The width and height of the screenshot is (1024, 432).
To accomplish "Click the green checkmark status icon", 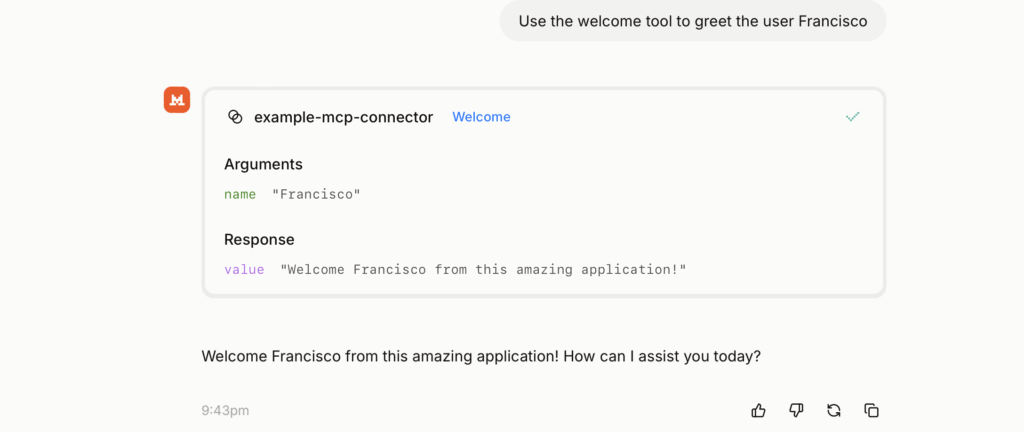I will [852, 117].
